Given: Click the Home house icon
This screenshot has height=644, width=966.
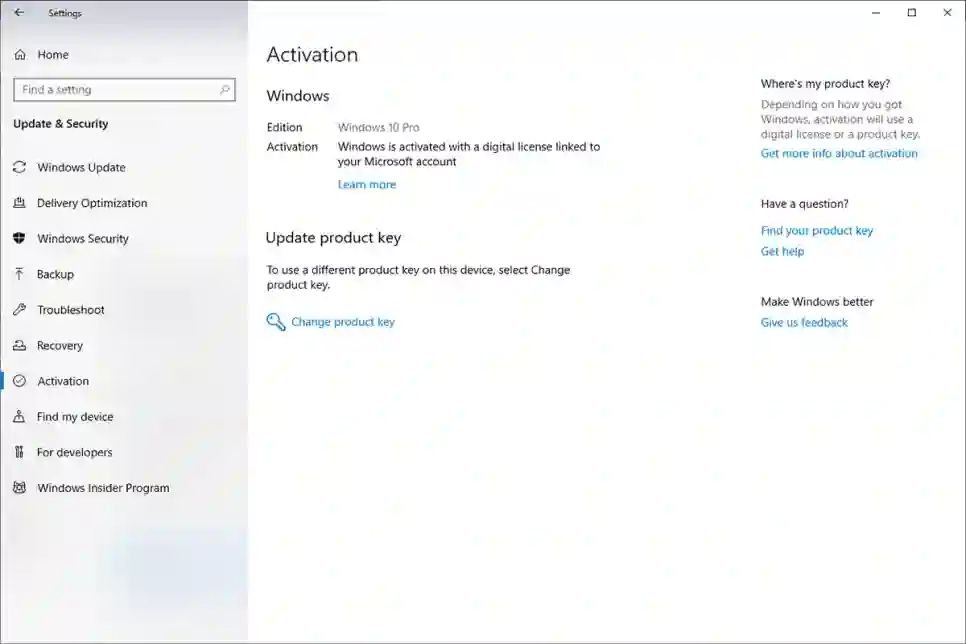Looking at the screenshot, I should coord(20,55).
